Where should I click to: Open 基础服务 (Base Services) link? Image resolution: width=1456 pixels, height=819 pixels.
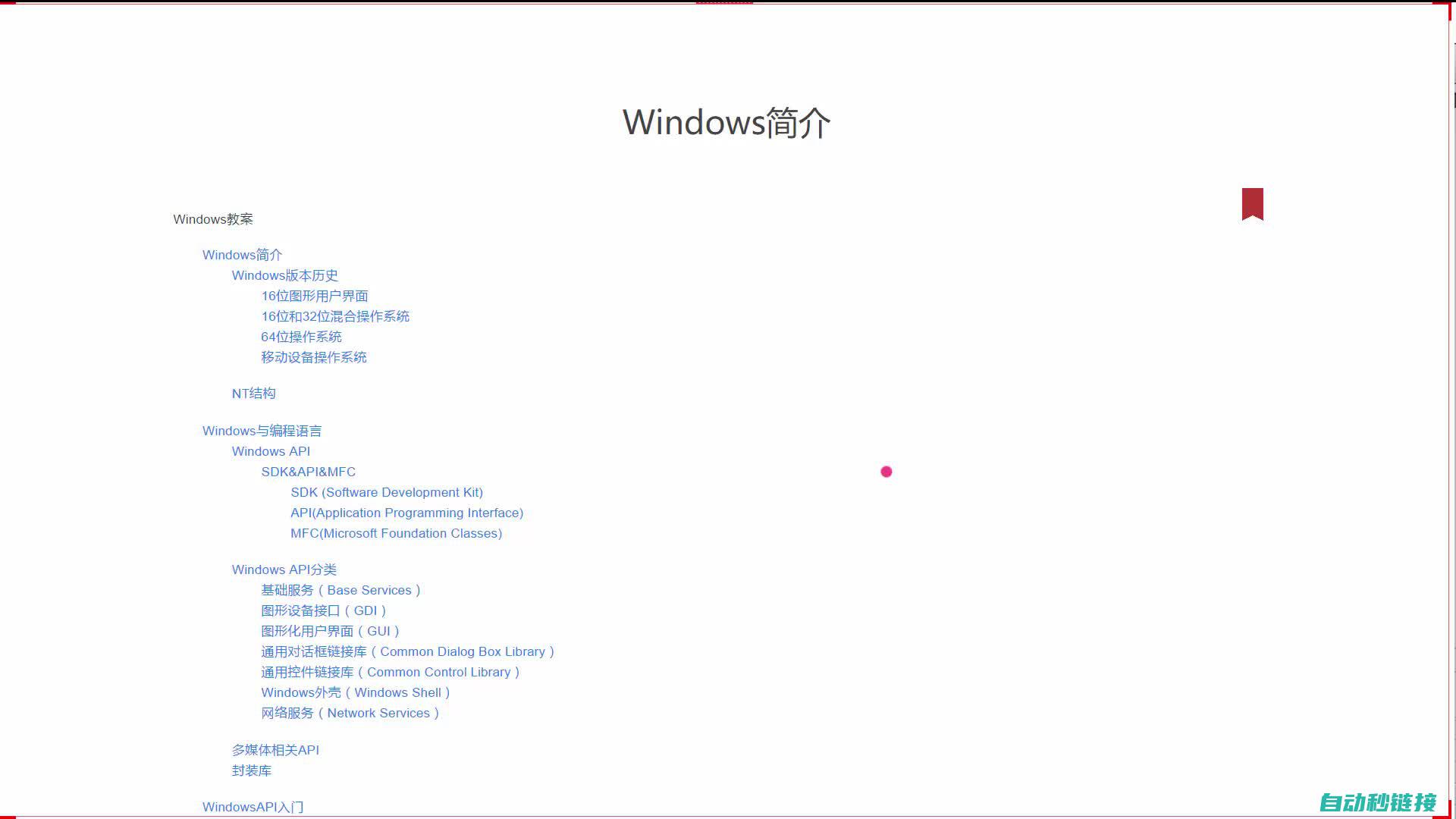(341, 590)
